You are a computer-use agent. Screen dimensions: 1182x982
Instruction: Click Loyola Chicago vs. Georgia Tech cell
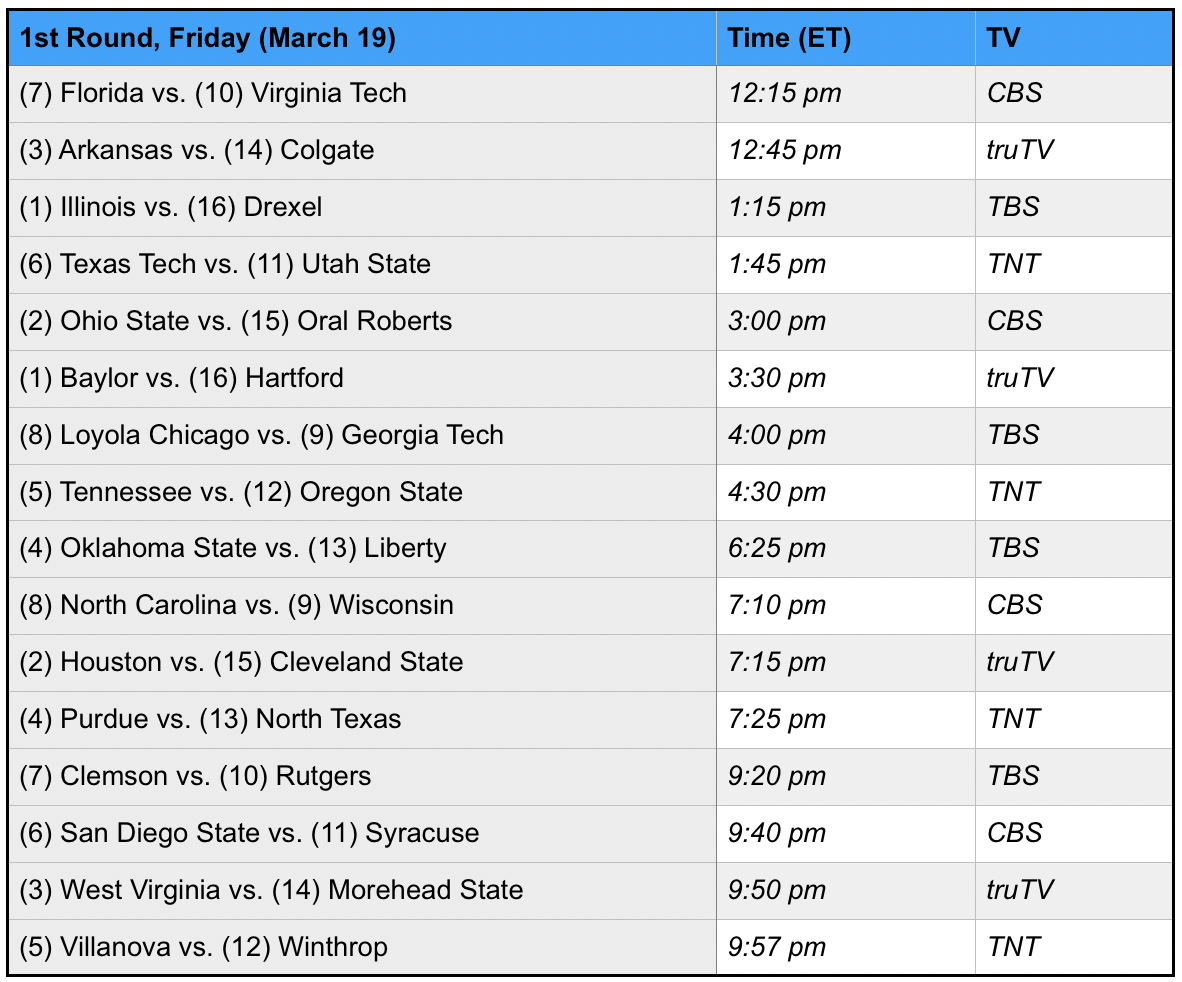click(x=262, y=435)
